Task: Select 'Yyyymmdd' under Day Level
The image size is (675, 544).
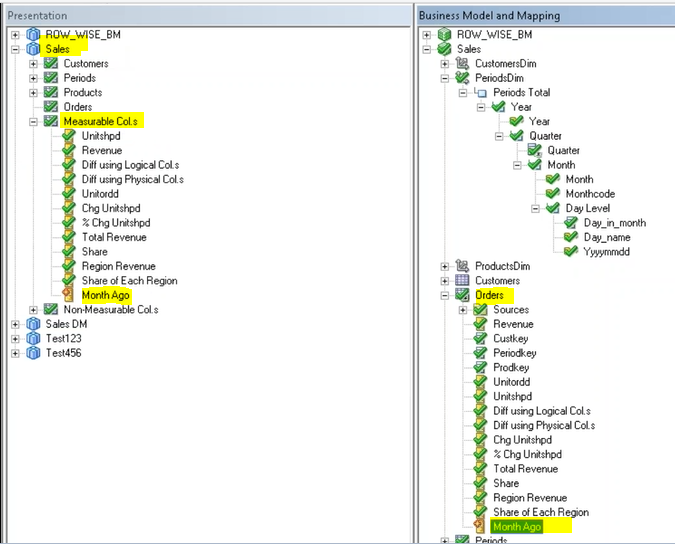Action: [607, 252]
